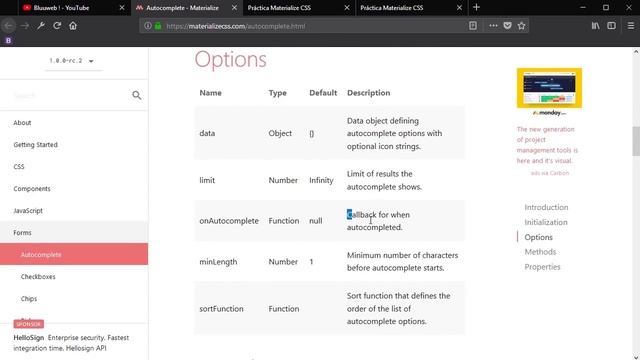Select Autocomplete in the sidebar

(x=74, y=254)
